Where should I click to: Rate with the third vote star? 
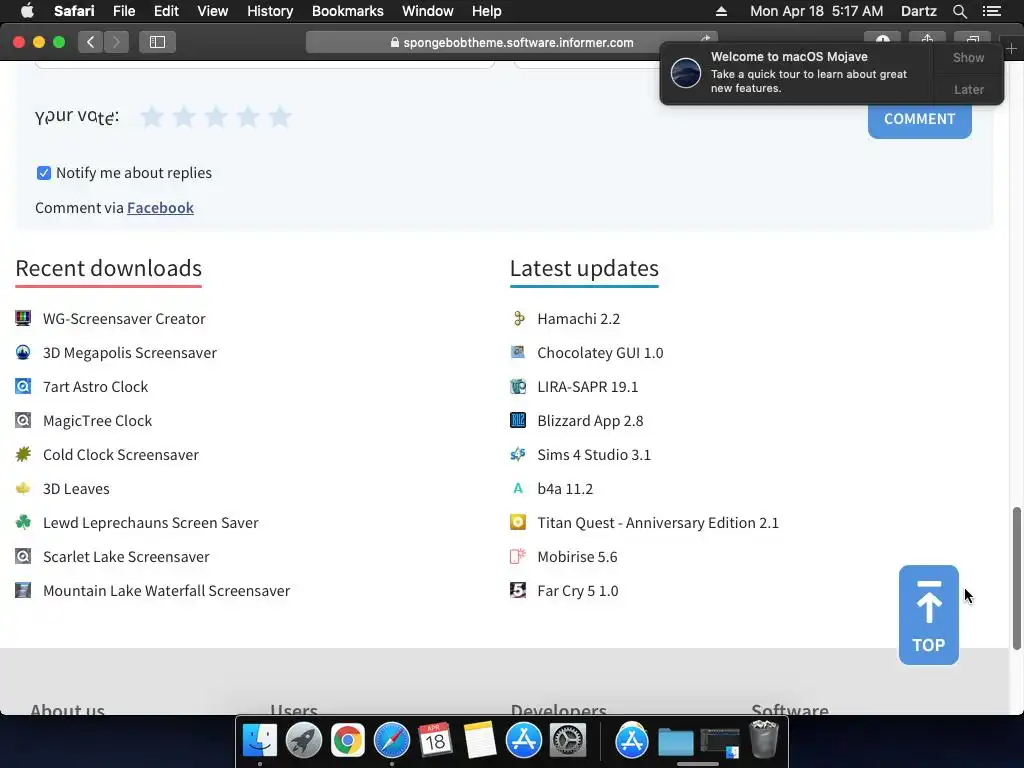point(216,117)
